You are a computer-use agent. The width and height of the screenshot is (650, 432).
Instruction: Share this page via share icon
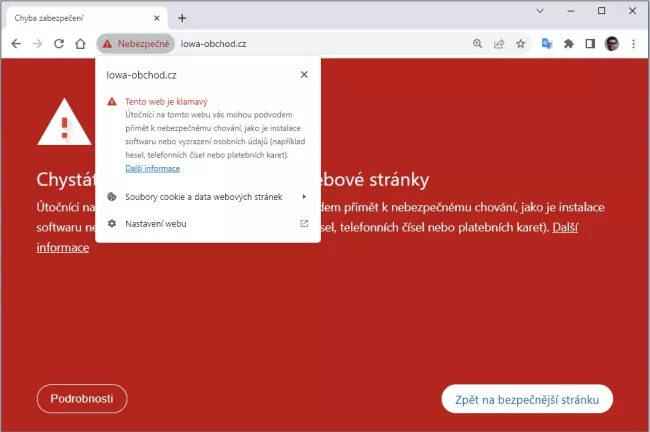tap(499, 44)
